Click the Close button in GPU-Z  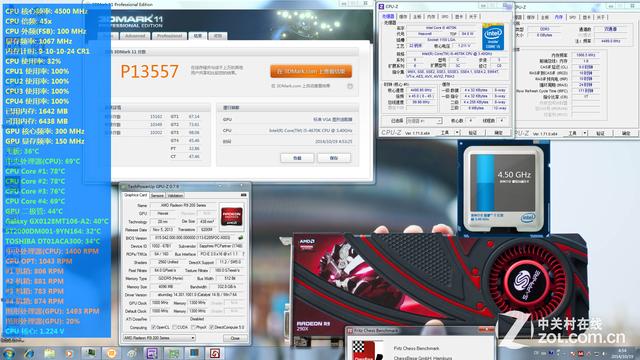(235, 338)
